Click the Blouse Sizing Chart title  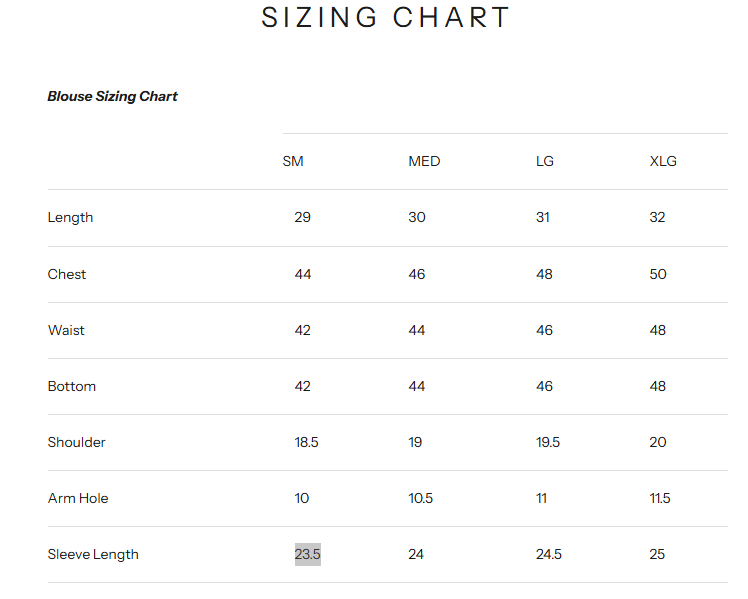(x=112, y=97)
